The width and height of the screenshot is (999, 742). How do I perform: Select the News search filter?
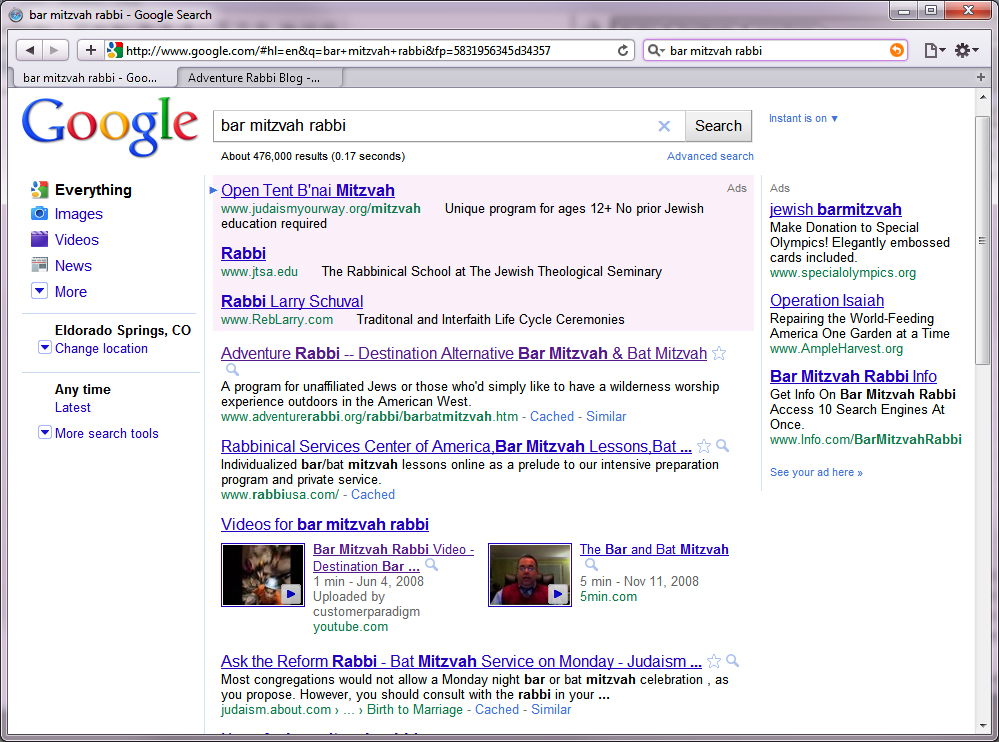click(73, 266)
